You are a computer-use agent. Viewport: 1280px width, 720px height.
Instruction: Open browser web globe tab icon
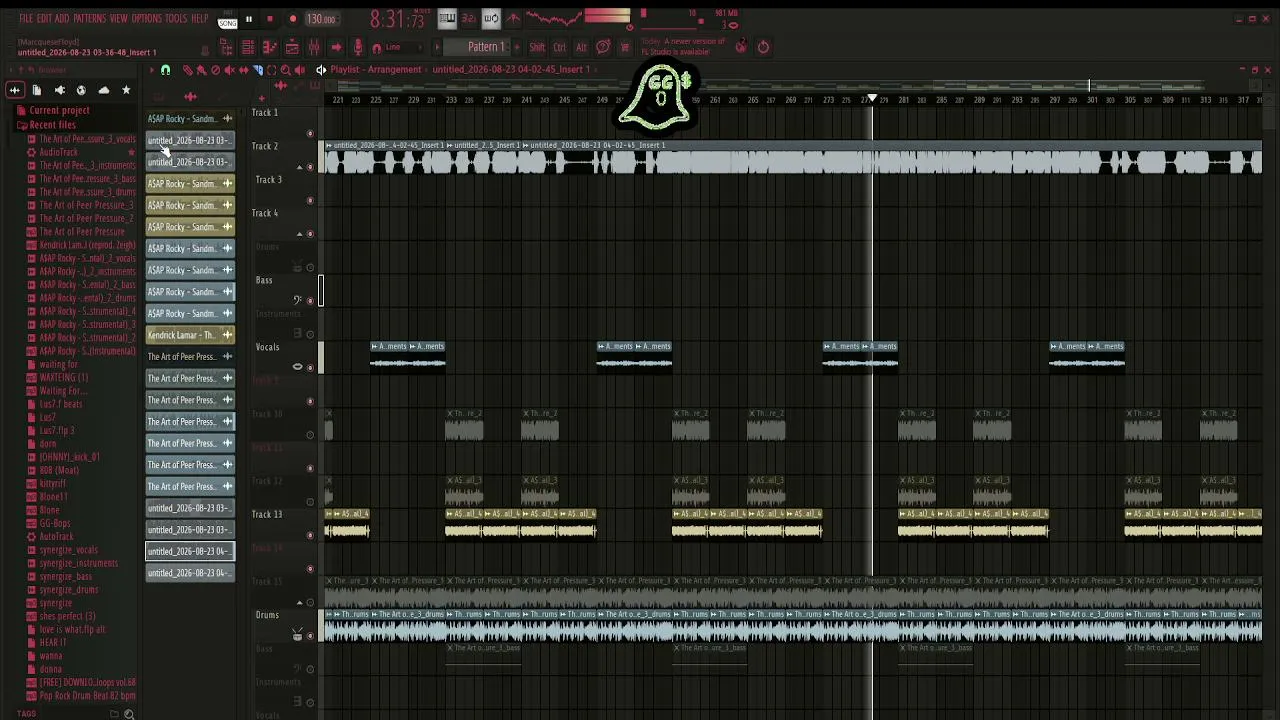(x=81, y=90)
